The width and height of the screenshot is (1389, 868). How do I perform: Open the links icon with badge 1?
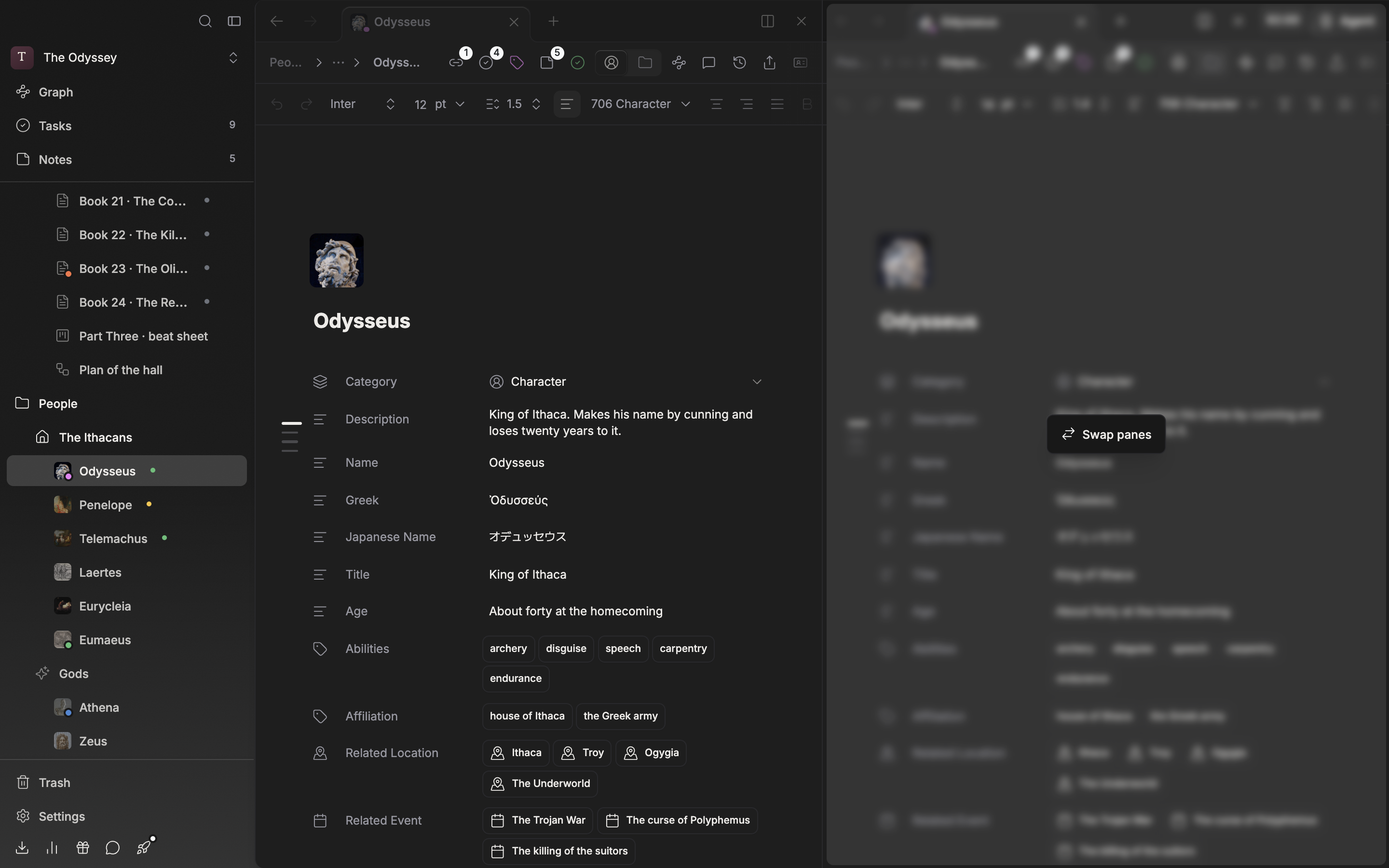pos(456,63)
